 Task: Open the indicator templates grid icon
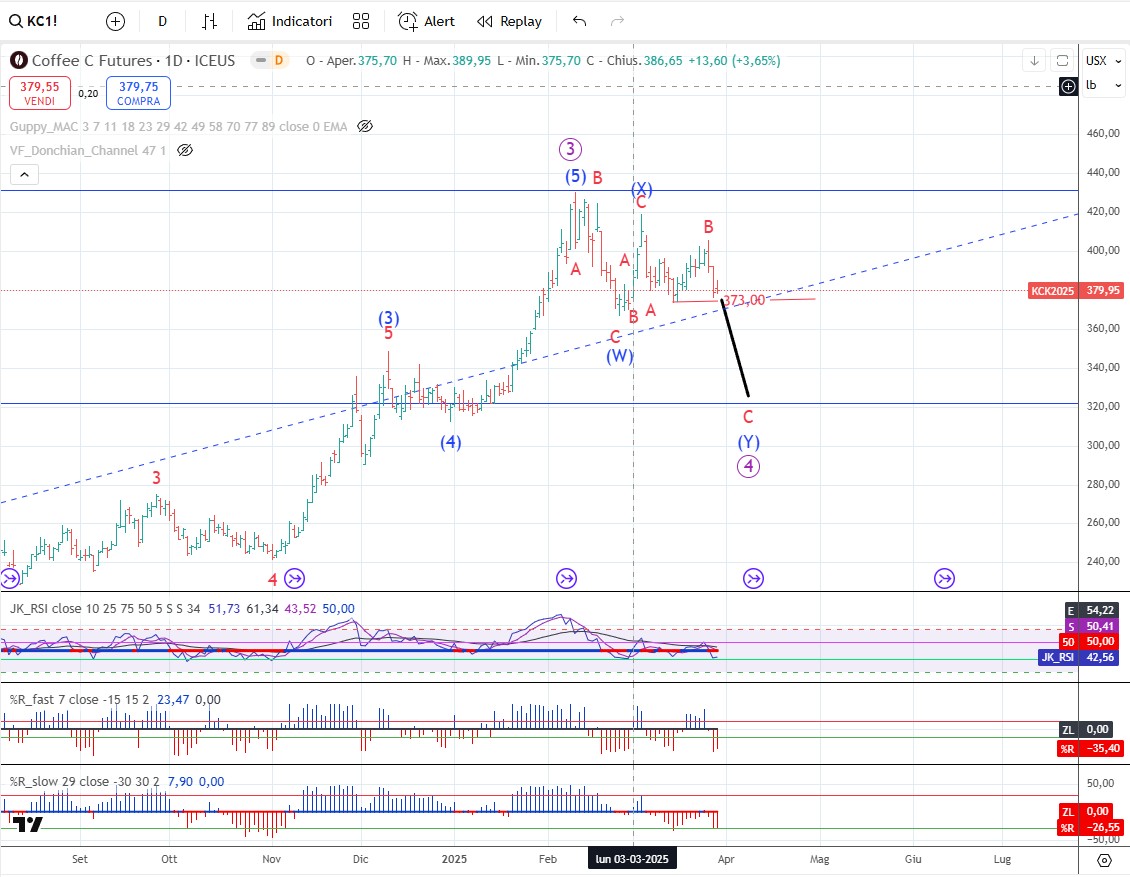pos(361,21)
